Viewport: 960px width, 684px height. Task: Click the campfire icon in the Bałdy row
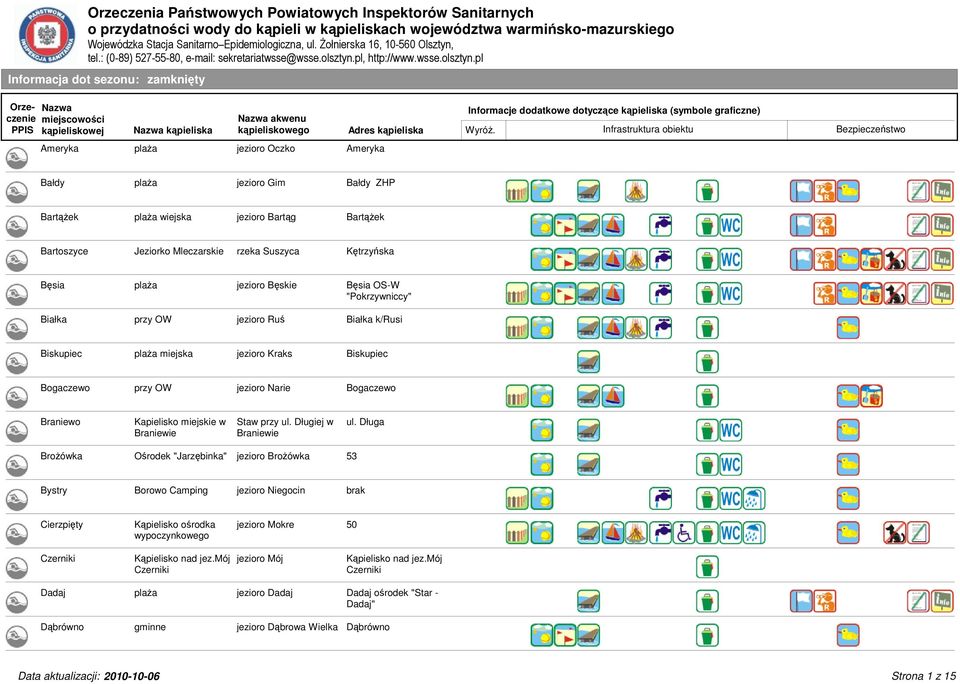coord(636,191)
